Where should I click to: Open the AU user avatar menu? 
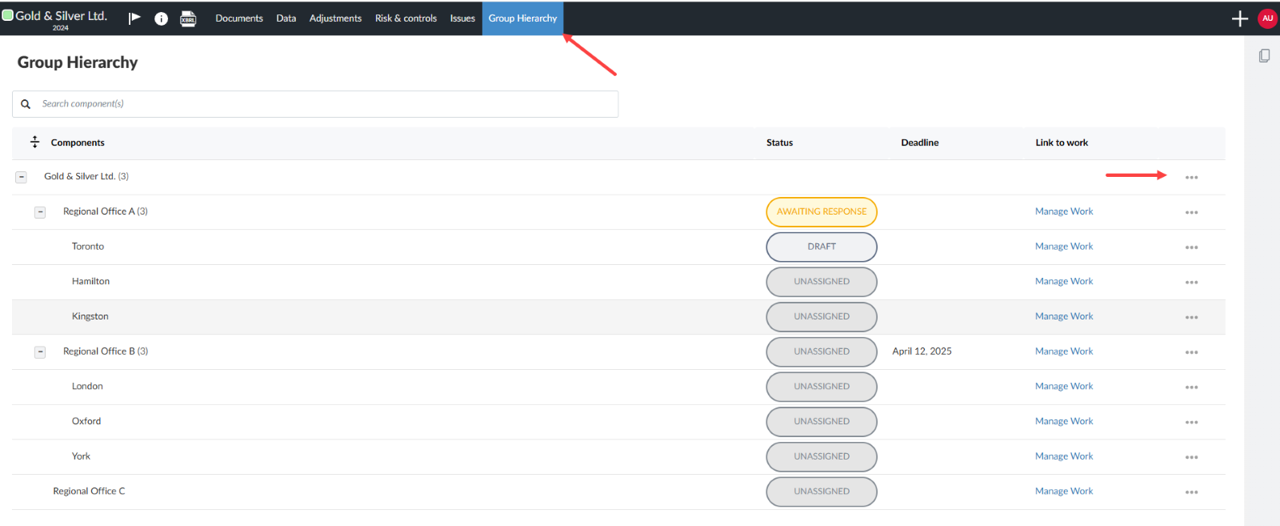(1267, 18)
